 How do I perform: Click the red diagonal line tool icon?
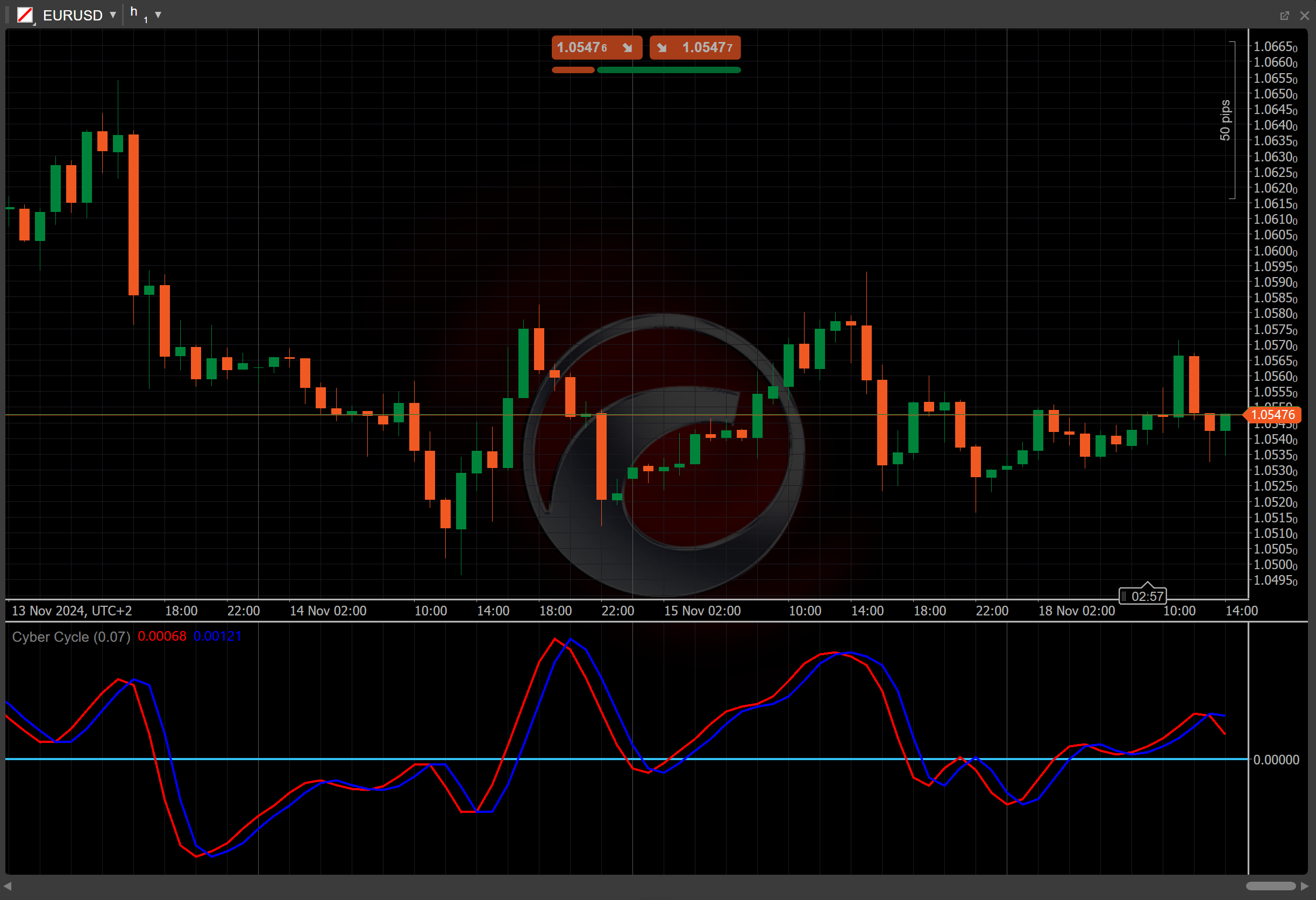point(25,15)
